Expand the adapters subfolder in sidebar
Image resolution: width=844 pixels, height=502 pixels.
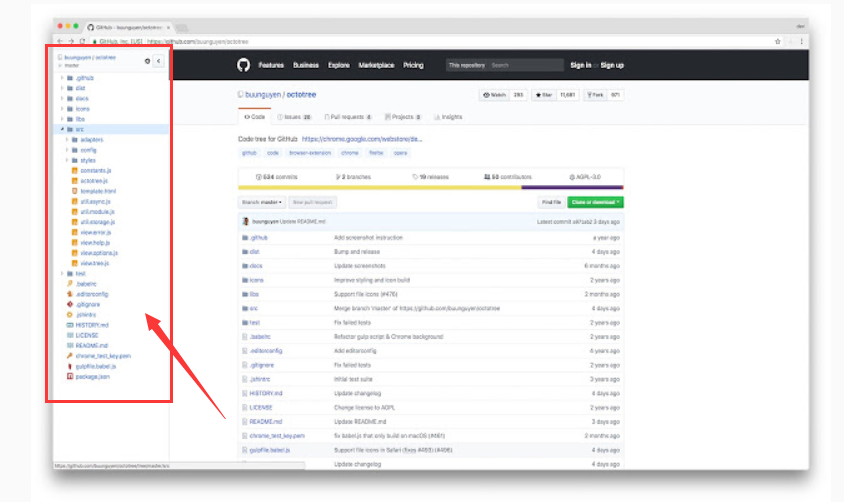pos(67,140)
